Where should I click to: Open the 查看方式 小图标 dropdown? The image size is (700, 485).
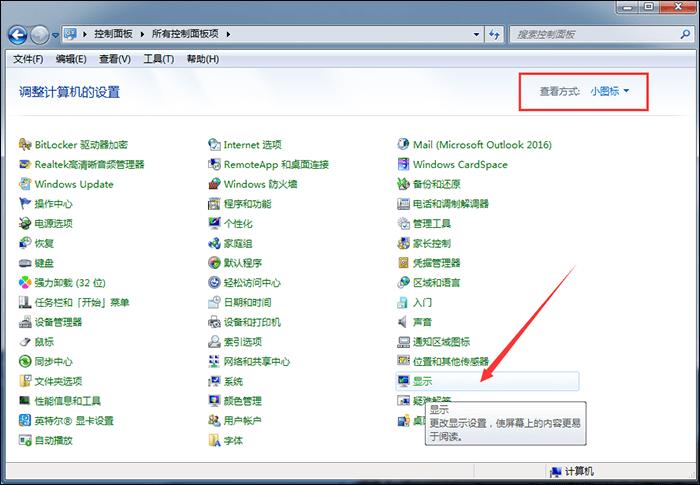(x=609, y=91)
